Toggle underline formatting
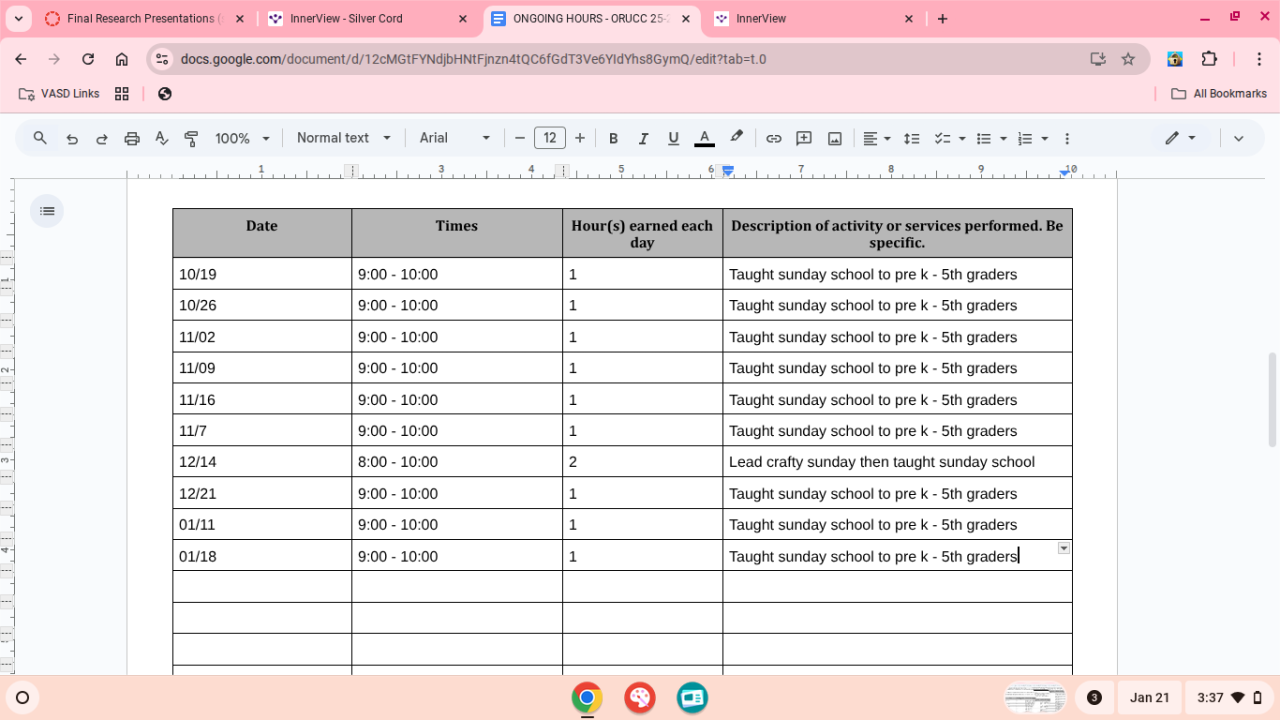The width and height of the screenshot is (1280, 720). pos(673,139)
